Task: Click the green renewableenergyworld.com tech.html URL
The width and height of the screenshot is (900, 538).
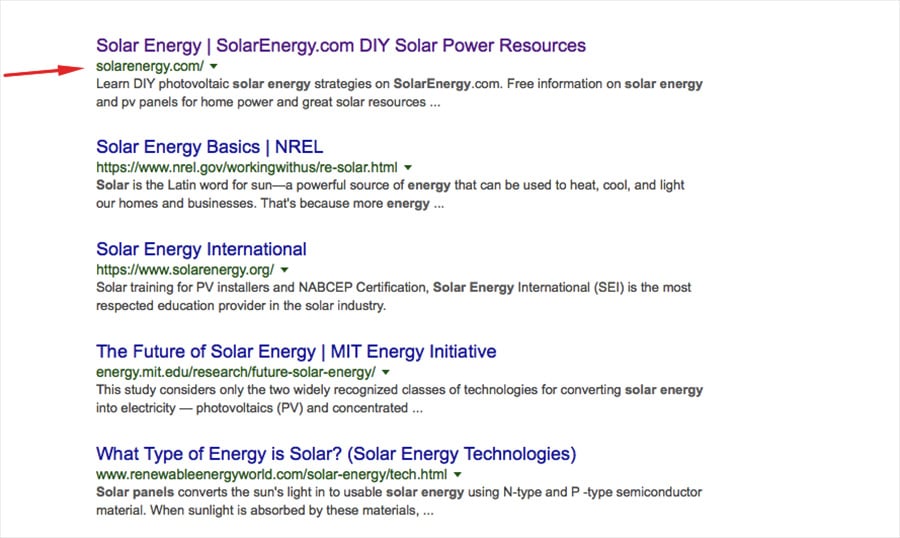Action: point(271,474)
